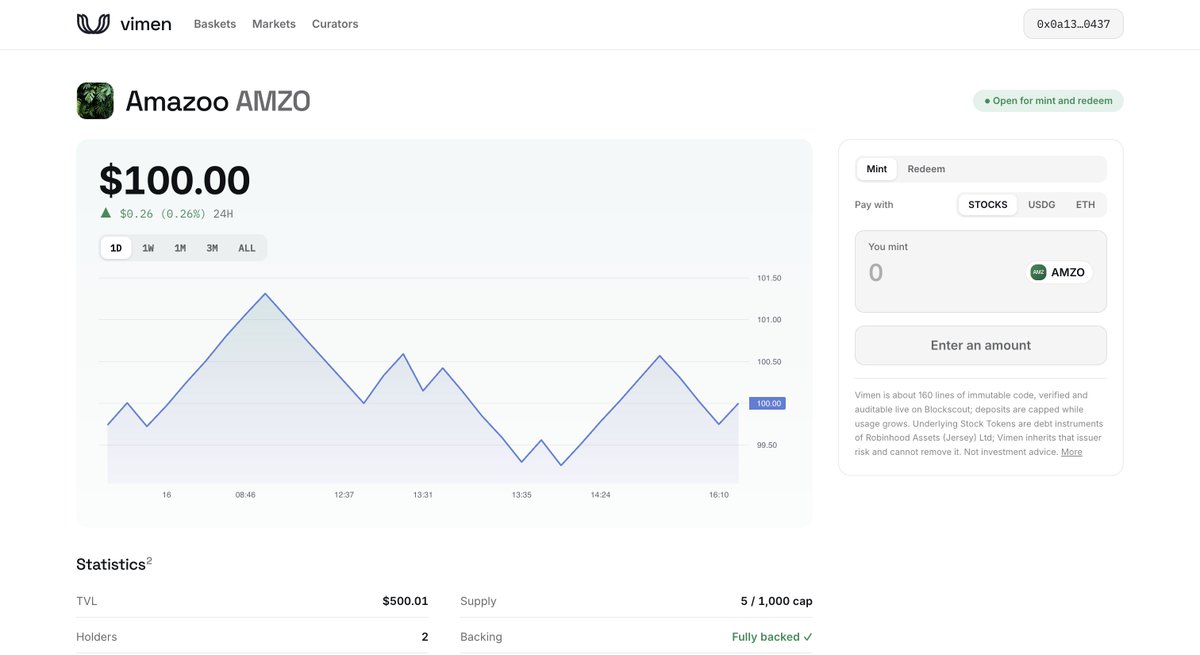
Task: Click the 101.50 axis label
Action: click(x=769, y=278)
